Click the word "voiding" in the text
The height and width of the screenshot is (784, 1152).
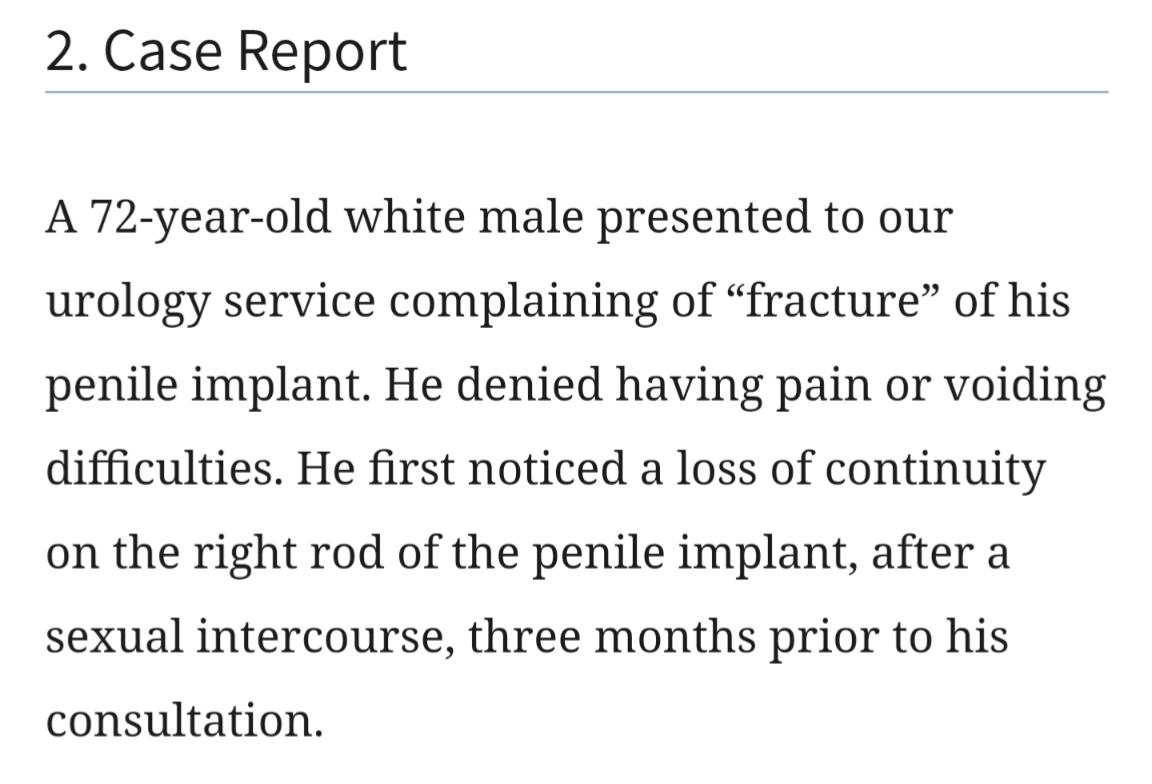coord(1024,386)
